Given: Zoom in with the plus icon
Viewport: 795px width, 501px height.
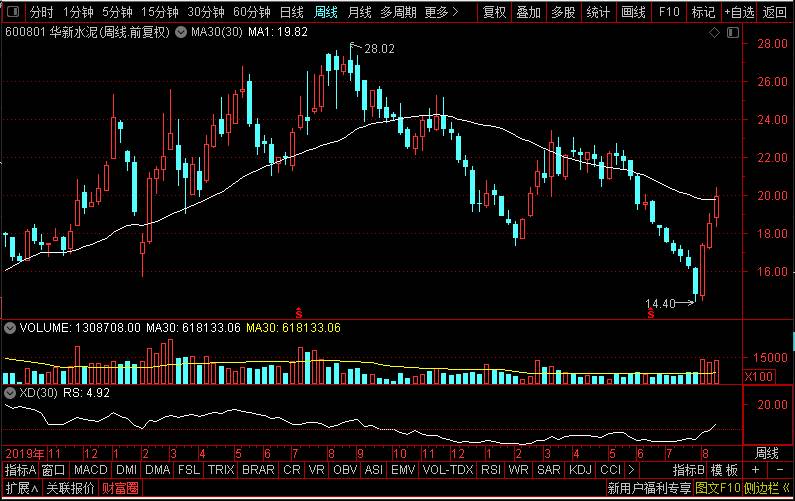Looking at the screenshot, I should 755,470.
